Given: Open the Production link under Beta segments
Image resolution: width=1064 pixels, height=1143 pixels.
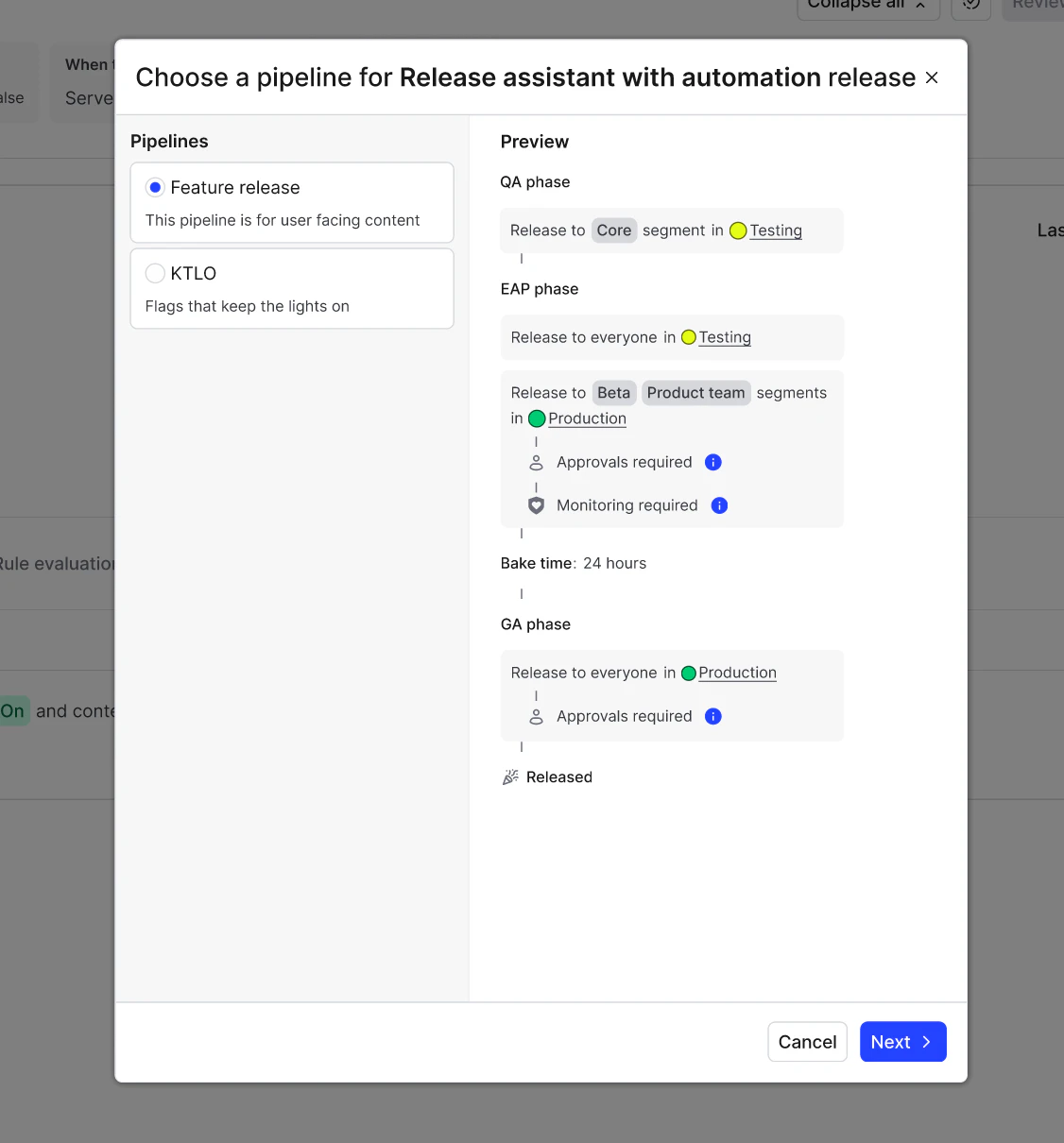Looking at the screenshot, I should (x=587, y=418).
